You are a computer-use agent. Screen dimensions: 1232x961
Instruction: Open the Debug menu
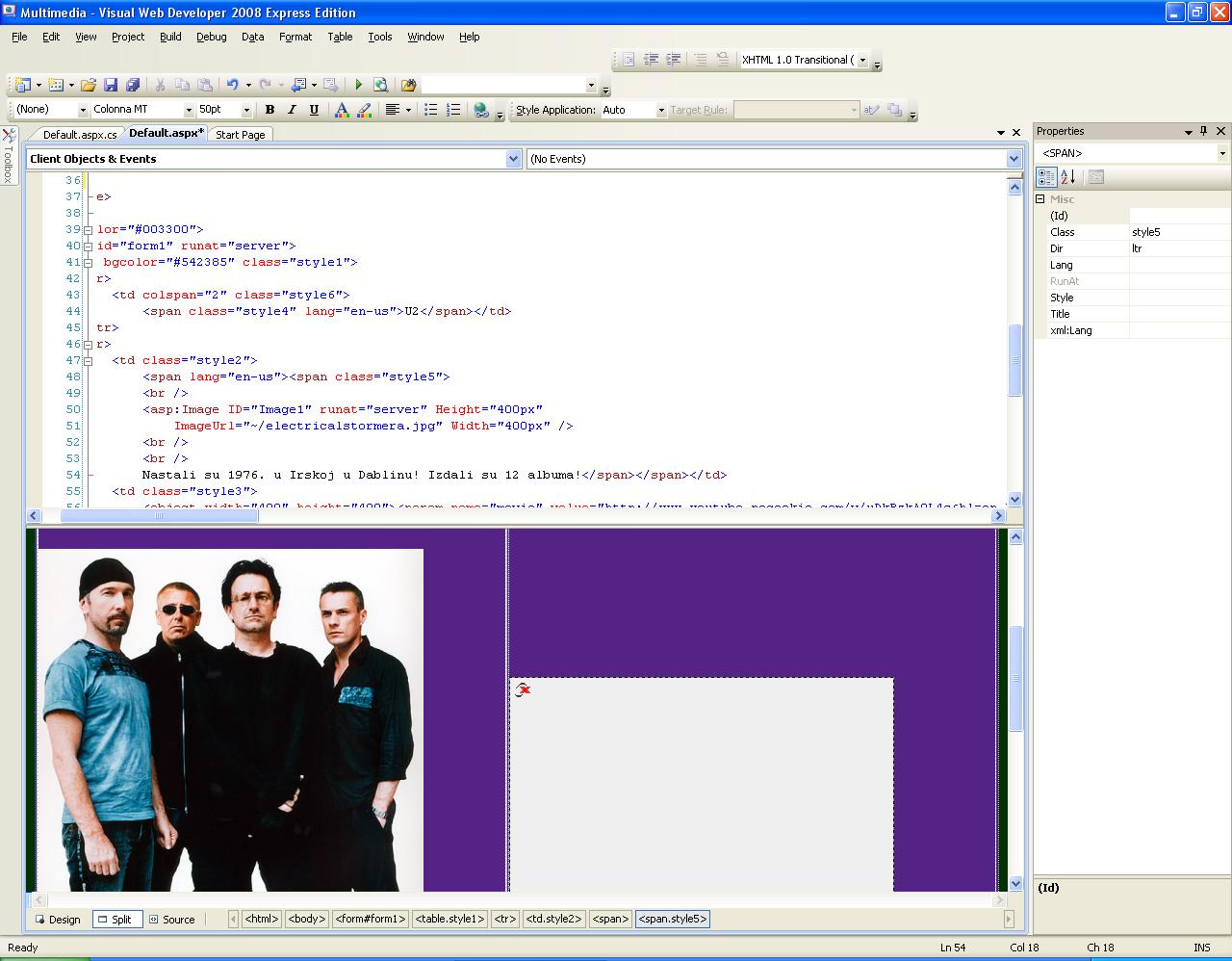click(212, 37)
